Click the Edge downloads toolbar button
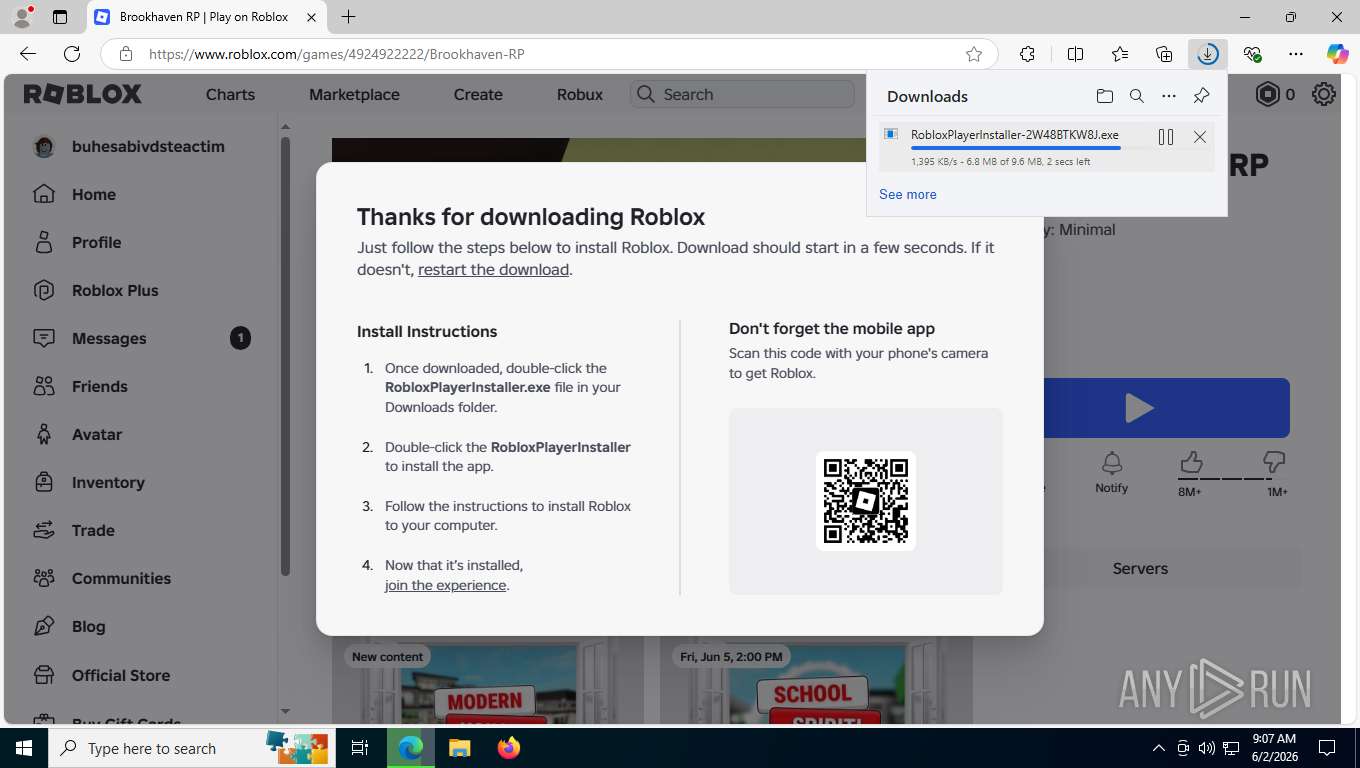Image resolution: width=1360 pixels, height=768 pixels. pyautogui.click(x=1208, y=54)
